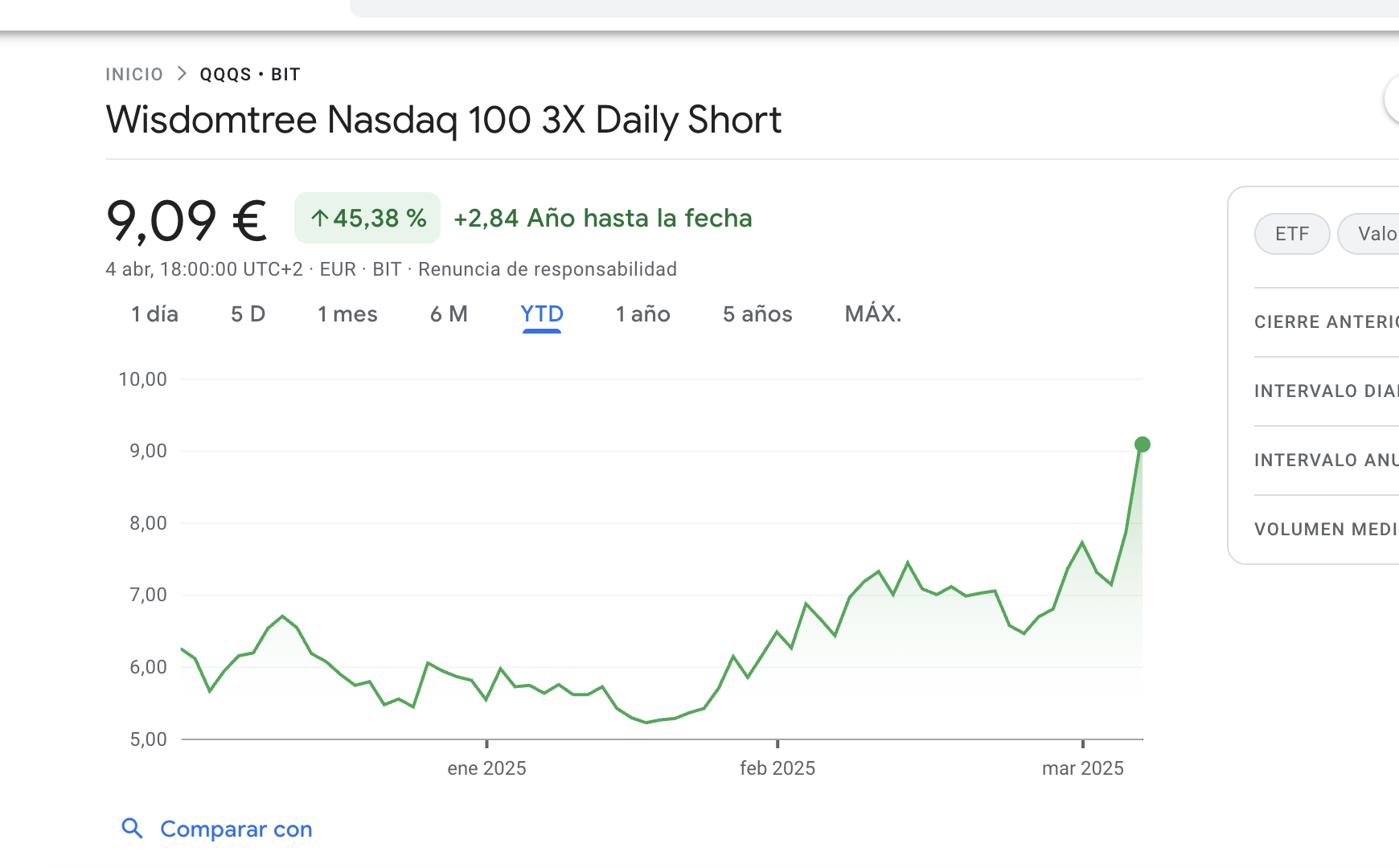Screen dimensions: 1399x868
Task: View the 5 años chart range
Action: [757, 314]
